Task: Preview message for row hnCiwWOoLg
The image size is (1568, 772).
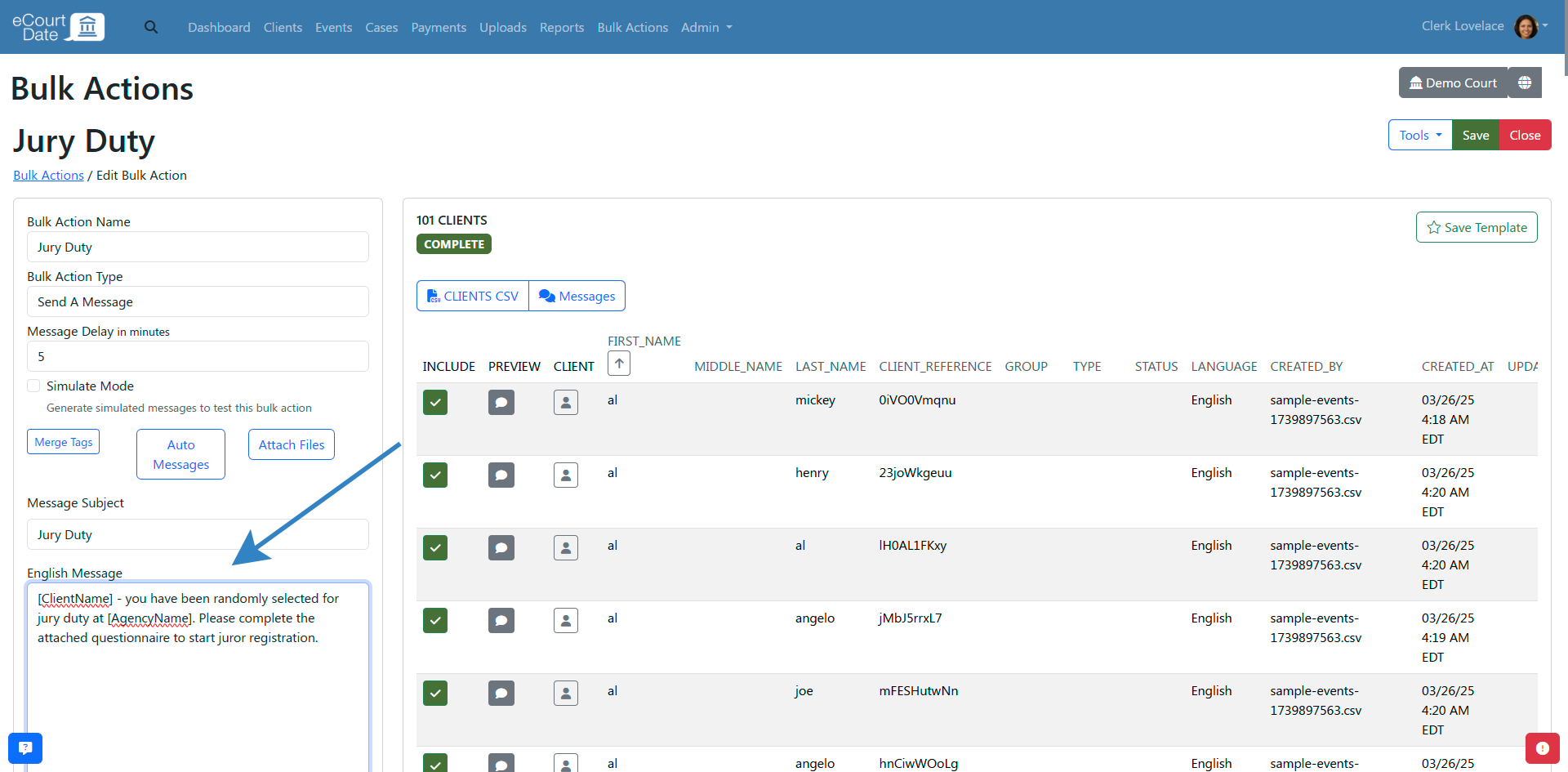Action: (x=501, y=763)
